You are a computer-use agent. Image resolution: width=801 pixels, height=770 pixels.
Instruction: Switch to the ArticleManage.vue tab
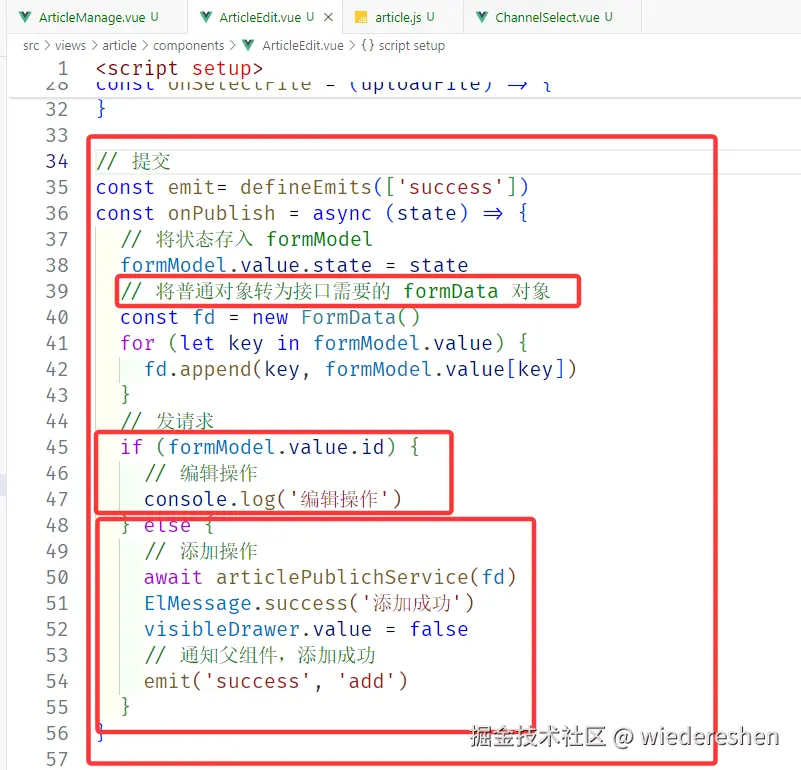click(97, 17)
